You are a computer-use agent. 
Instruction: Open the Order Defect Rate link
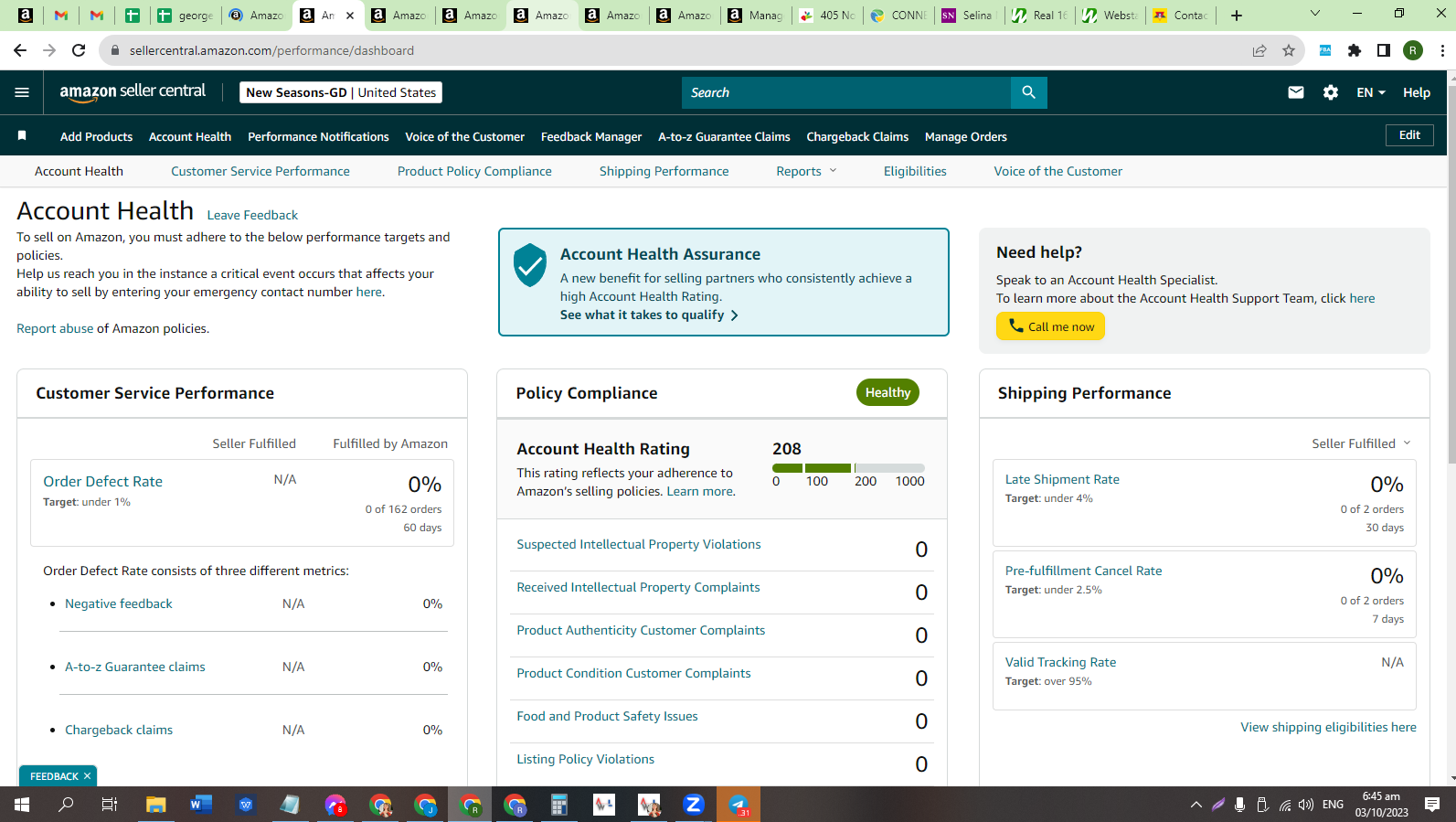pos(102,481)
